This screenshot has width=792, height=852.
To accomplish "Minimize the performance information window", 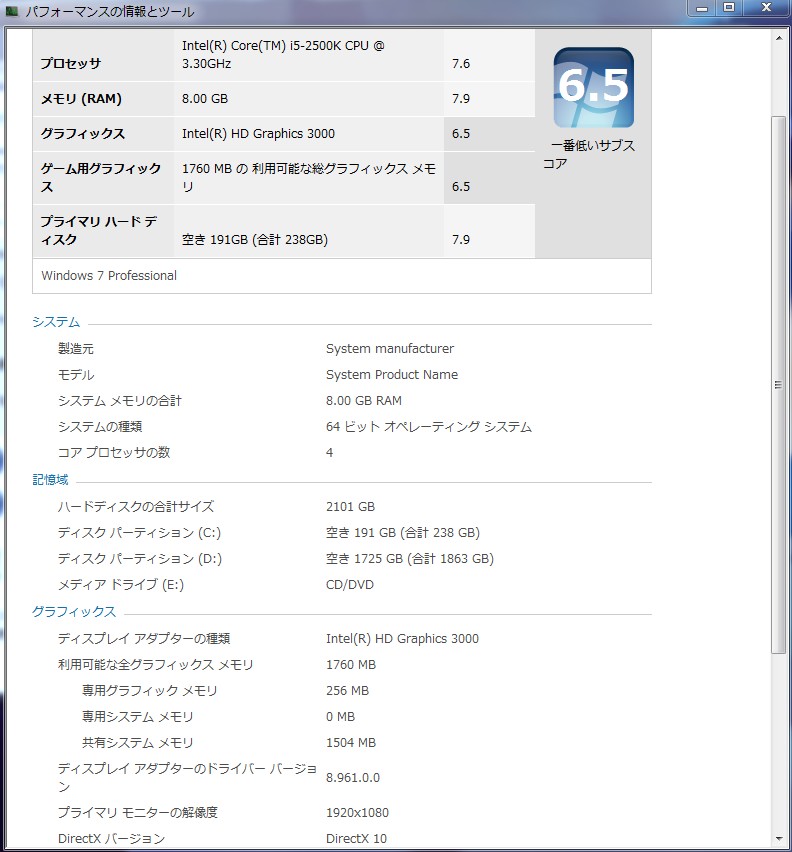I will point(702,8).
